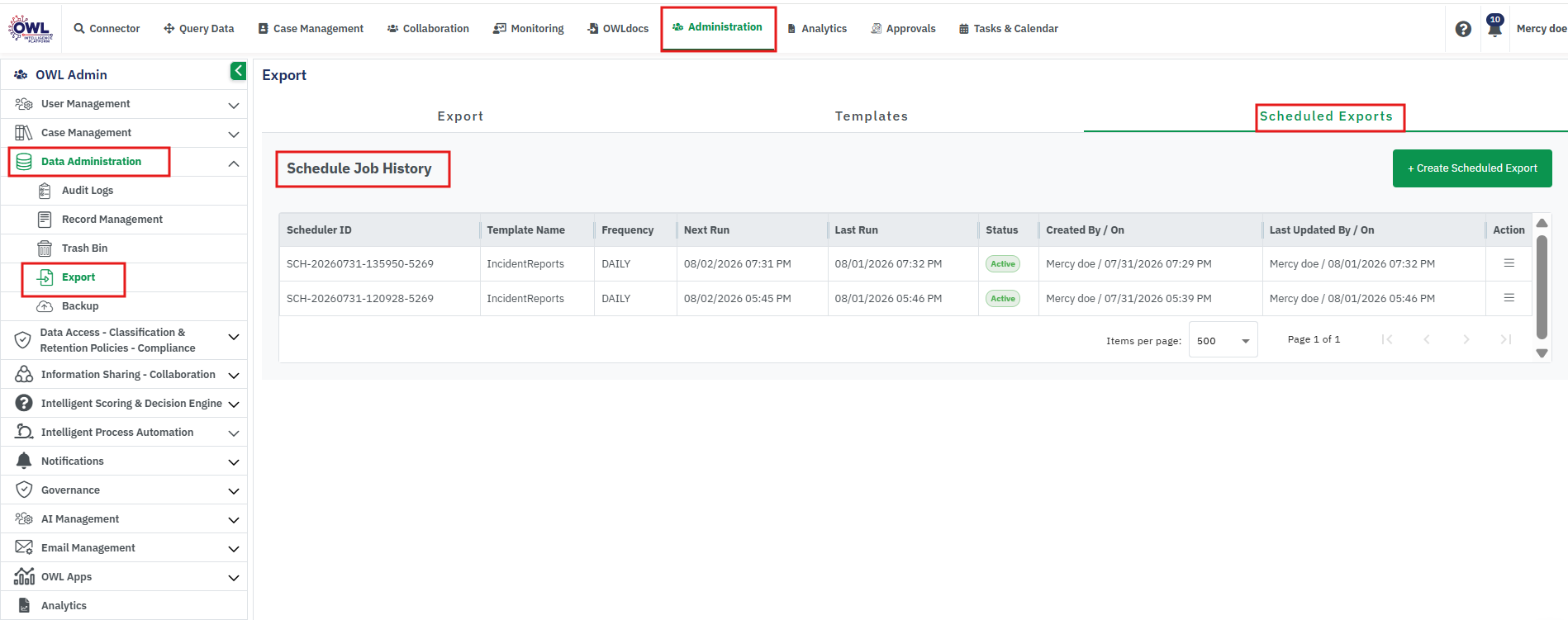Expand the User Management chevron
Screen dimensions: 1568x620
tap(234, 105)
